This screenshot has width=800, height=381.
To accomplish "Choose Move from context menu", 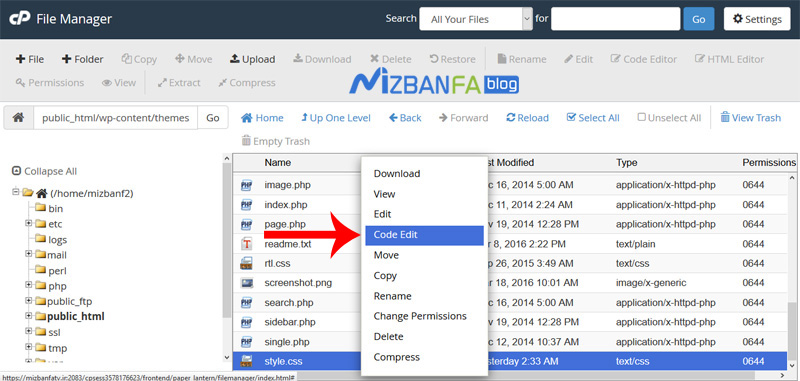I will pos(424,255).
